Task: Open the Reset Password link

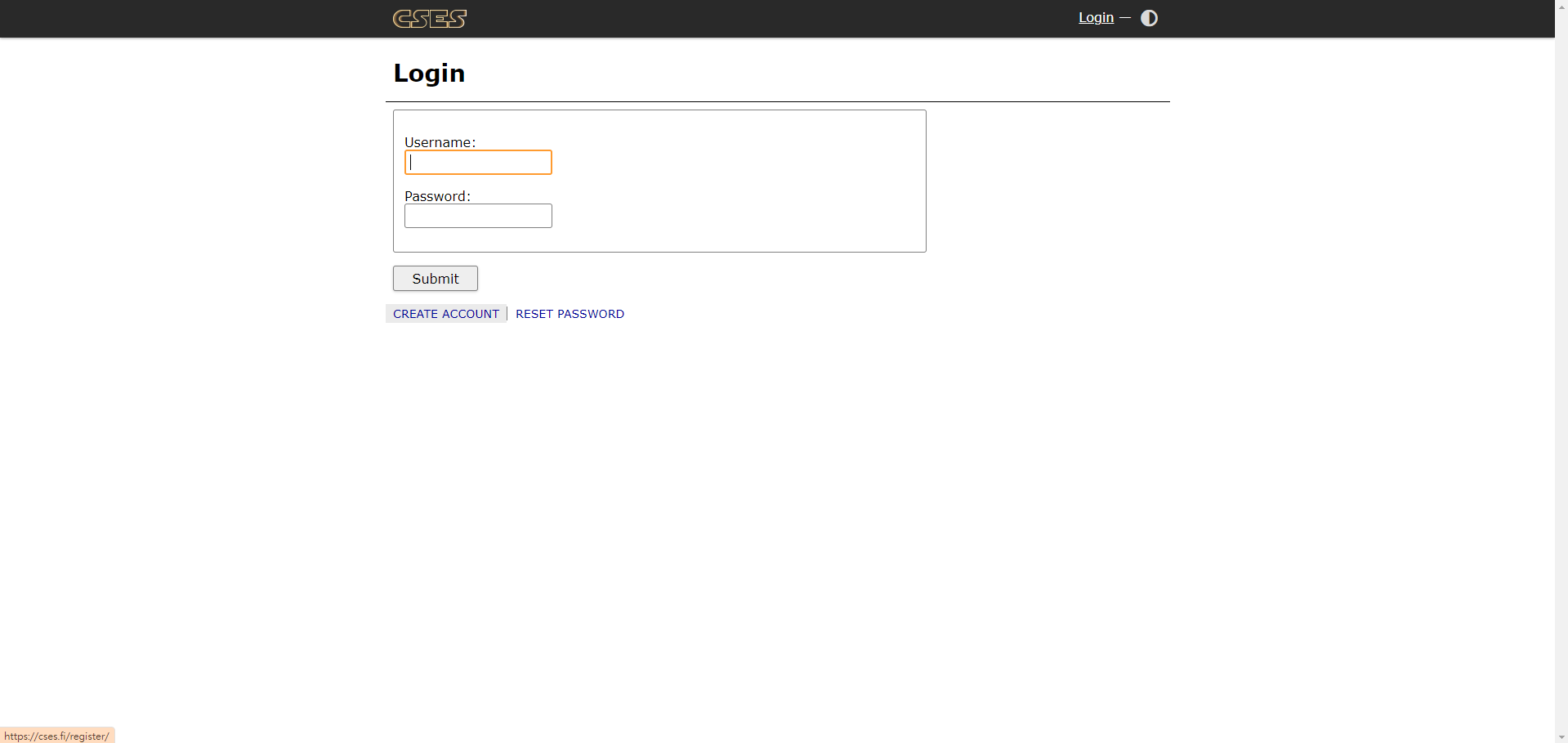Action: (570, 314)
